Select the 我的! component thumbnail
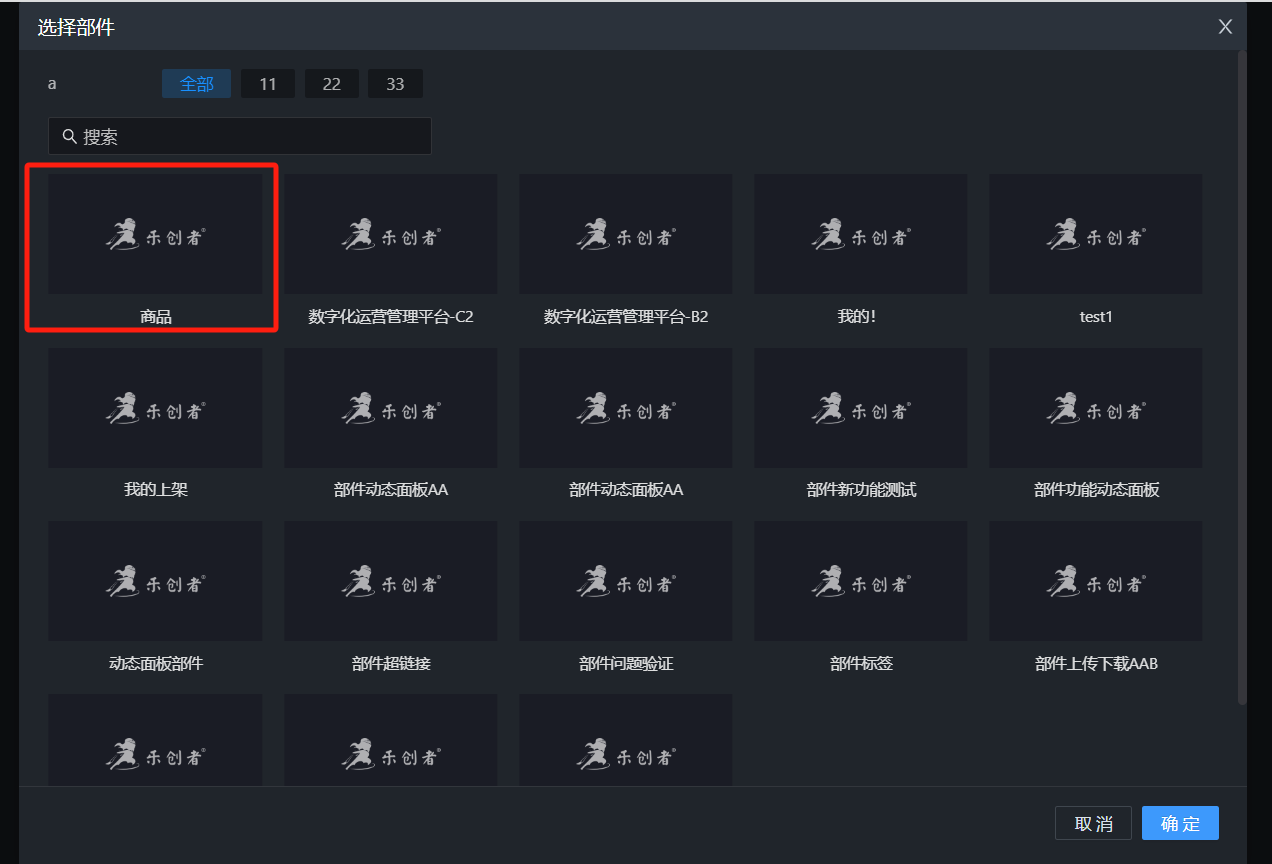This screenshot has height=864, width=1272. [x=860, y=235]
